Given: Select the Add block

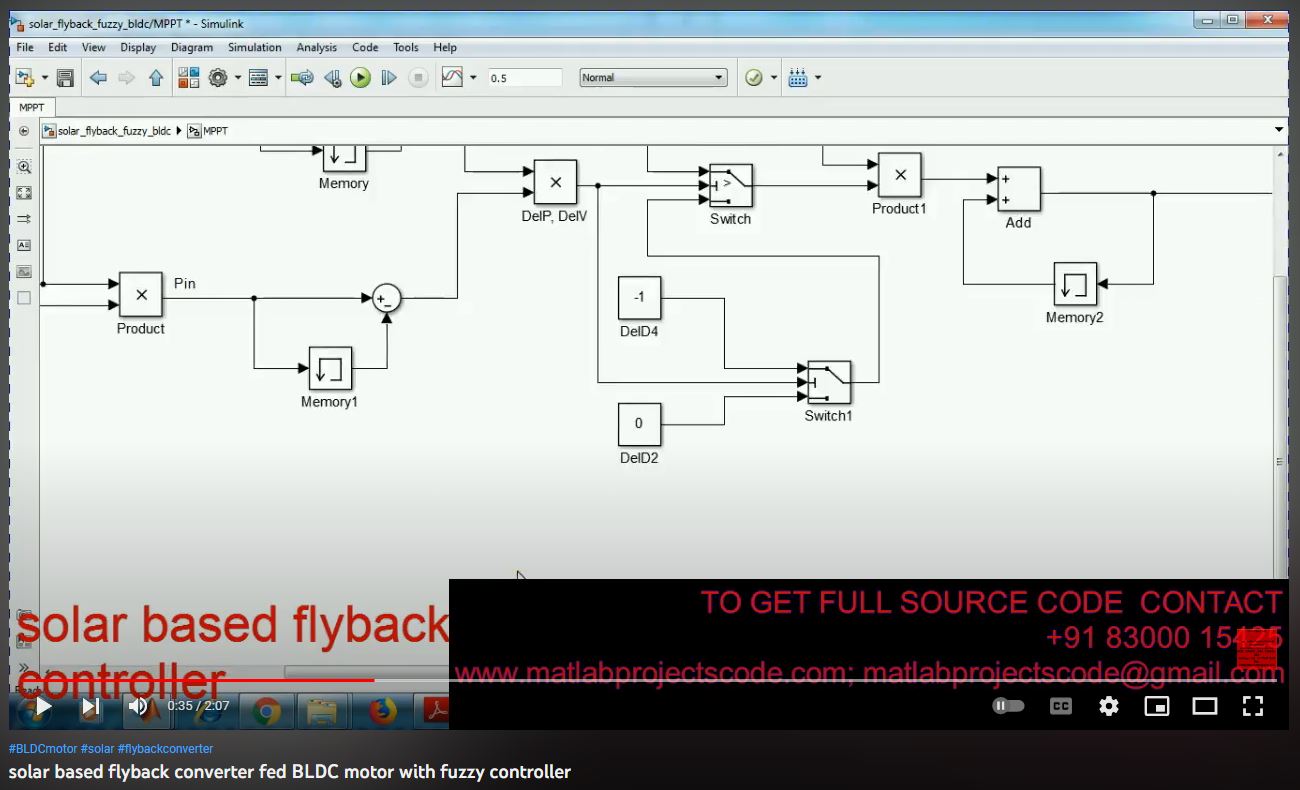Looking at the screenshot, I should click(1019, 189).
